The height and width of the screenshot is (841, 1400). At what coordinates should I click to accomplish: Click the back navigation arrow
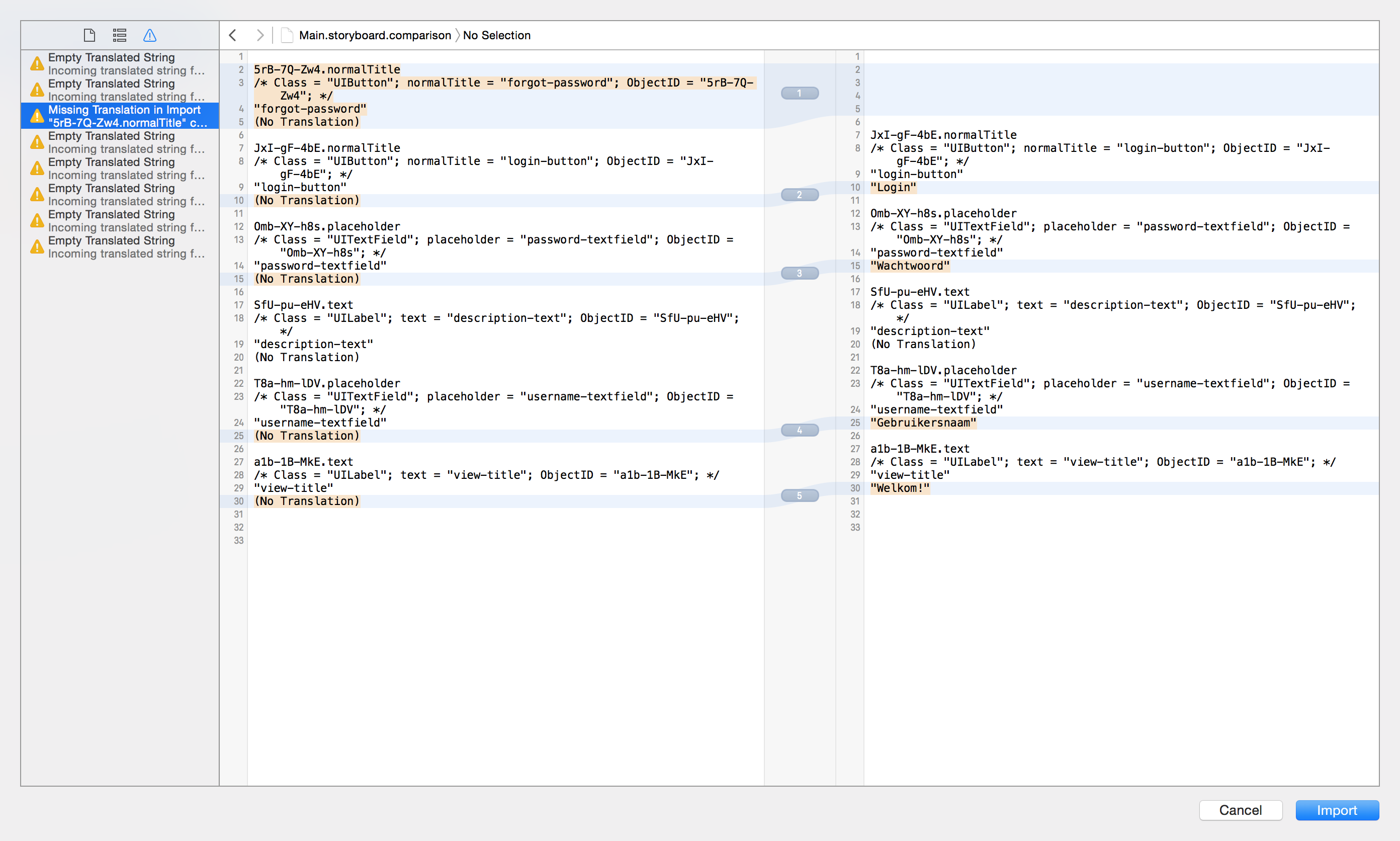pos(232,36)
